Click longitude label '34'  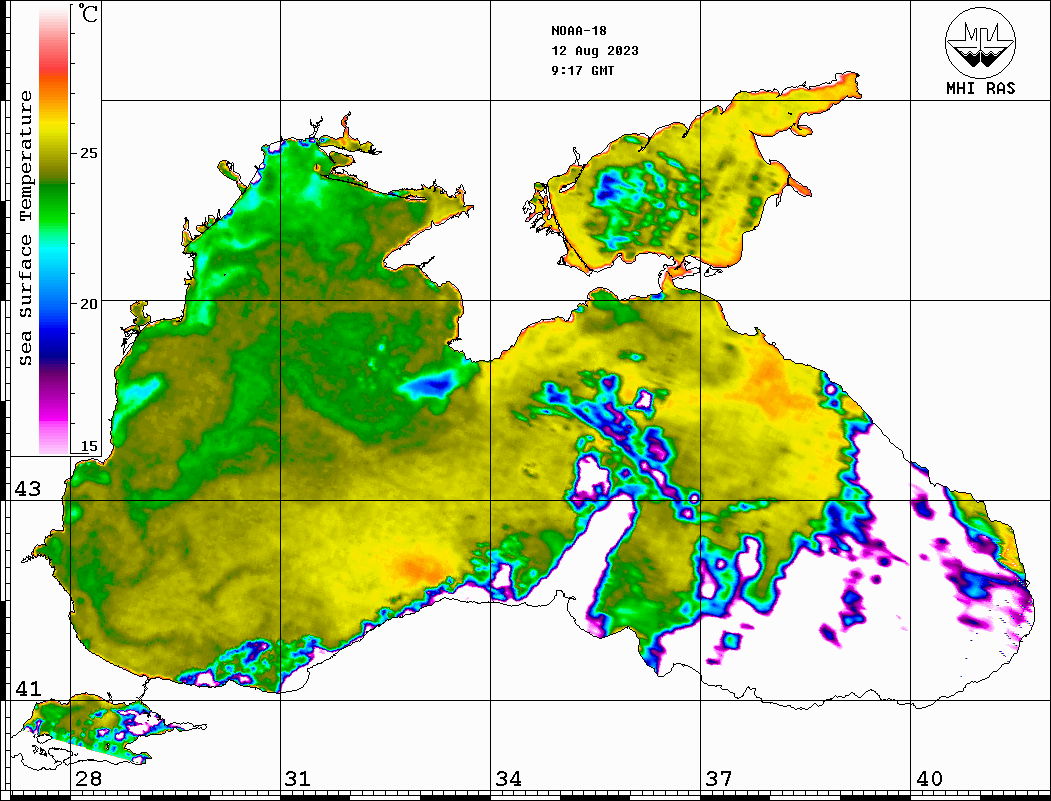point(508,778)
